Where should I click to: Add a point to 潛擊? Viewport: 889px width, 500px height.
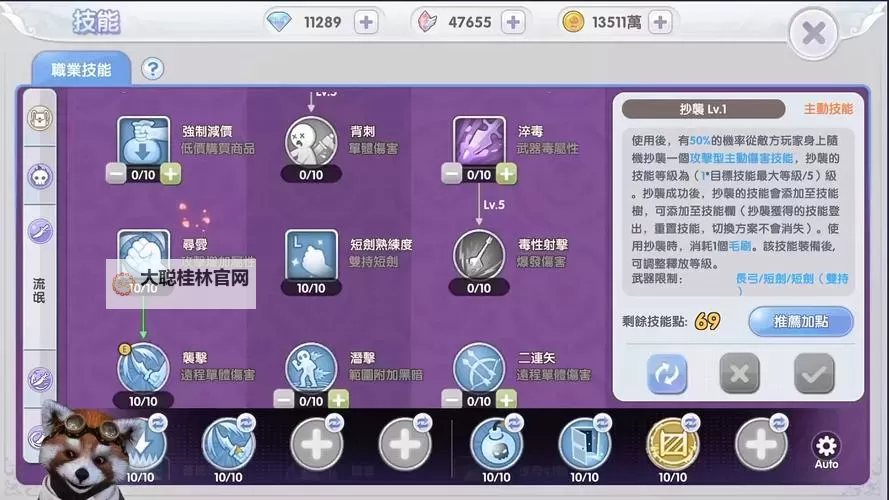pyautogui.click(x=338, y=400)
